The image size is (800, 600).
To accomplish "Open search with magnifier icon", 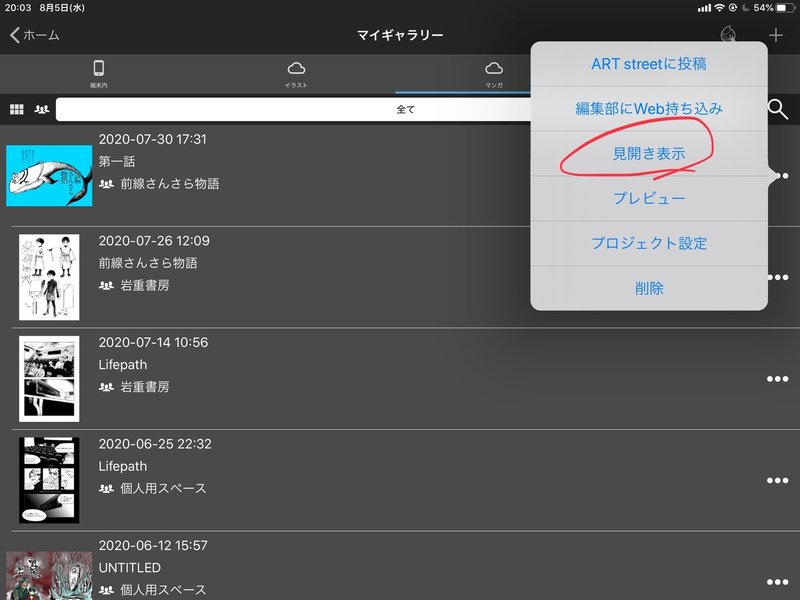I will 778,109.
